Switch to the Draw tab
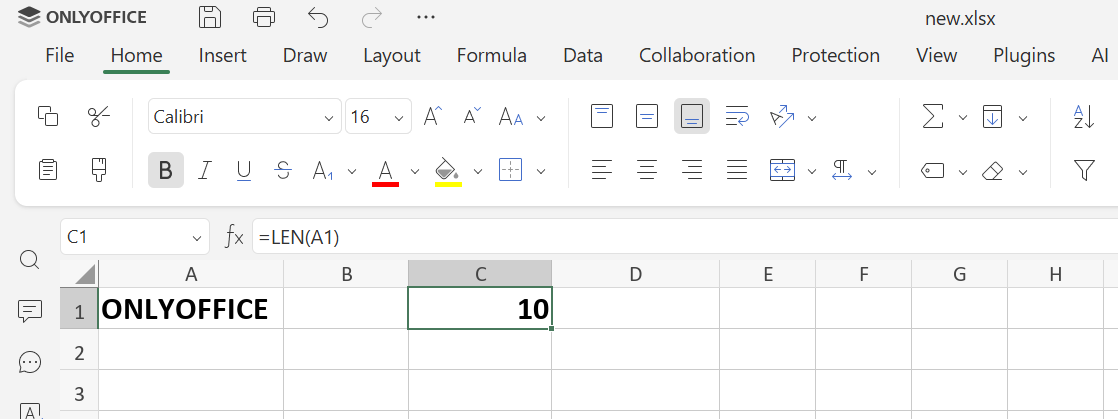This screenshot has width=1118, height=419. click(305, 56)
